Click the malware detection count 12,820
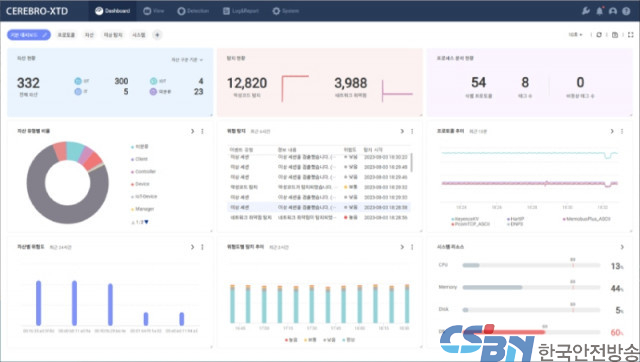The height and width of the screenshot is (362, 640). pos(247,83)
